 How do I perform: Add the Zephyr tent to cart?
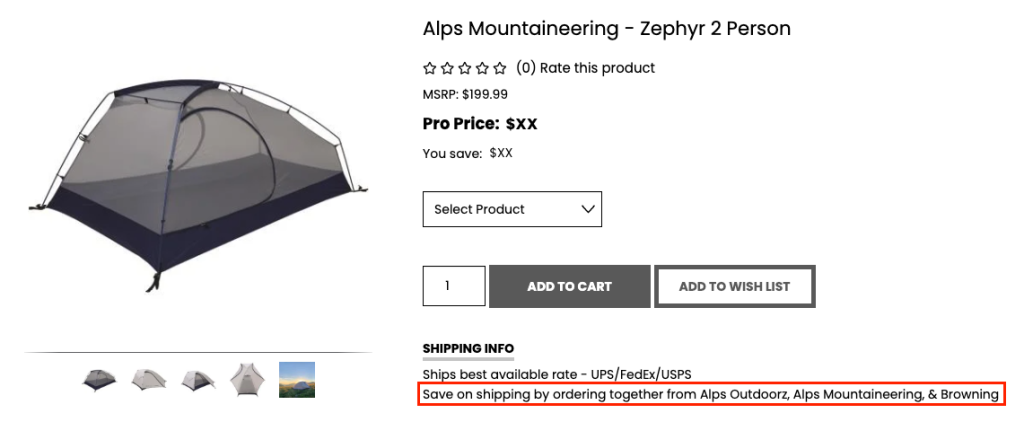click(x=569, y=286)
